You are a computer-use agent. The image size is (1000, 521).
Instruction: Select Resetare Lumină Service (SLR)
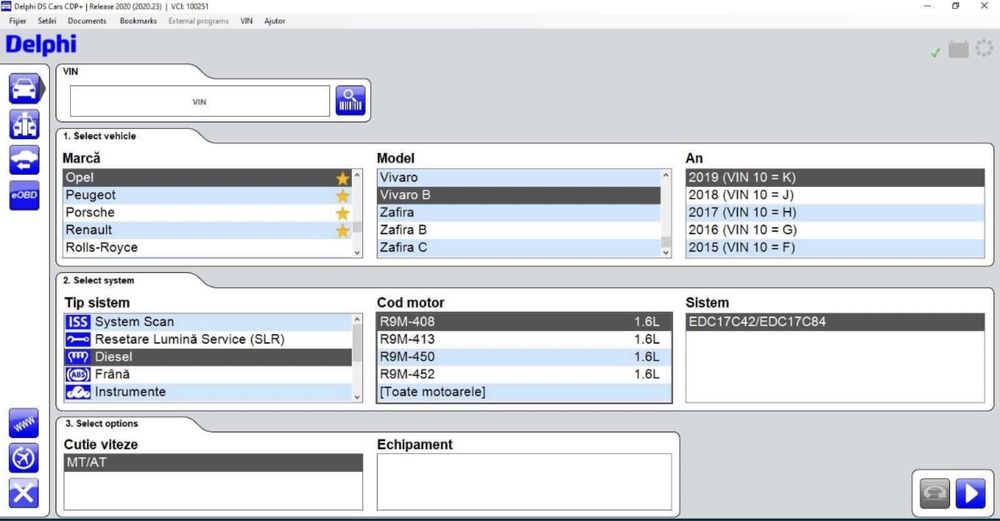point(207,339)
